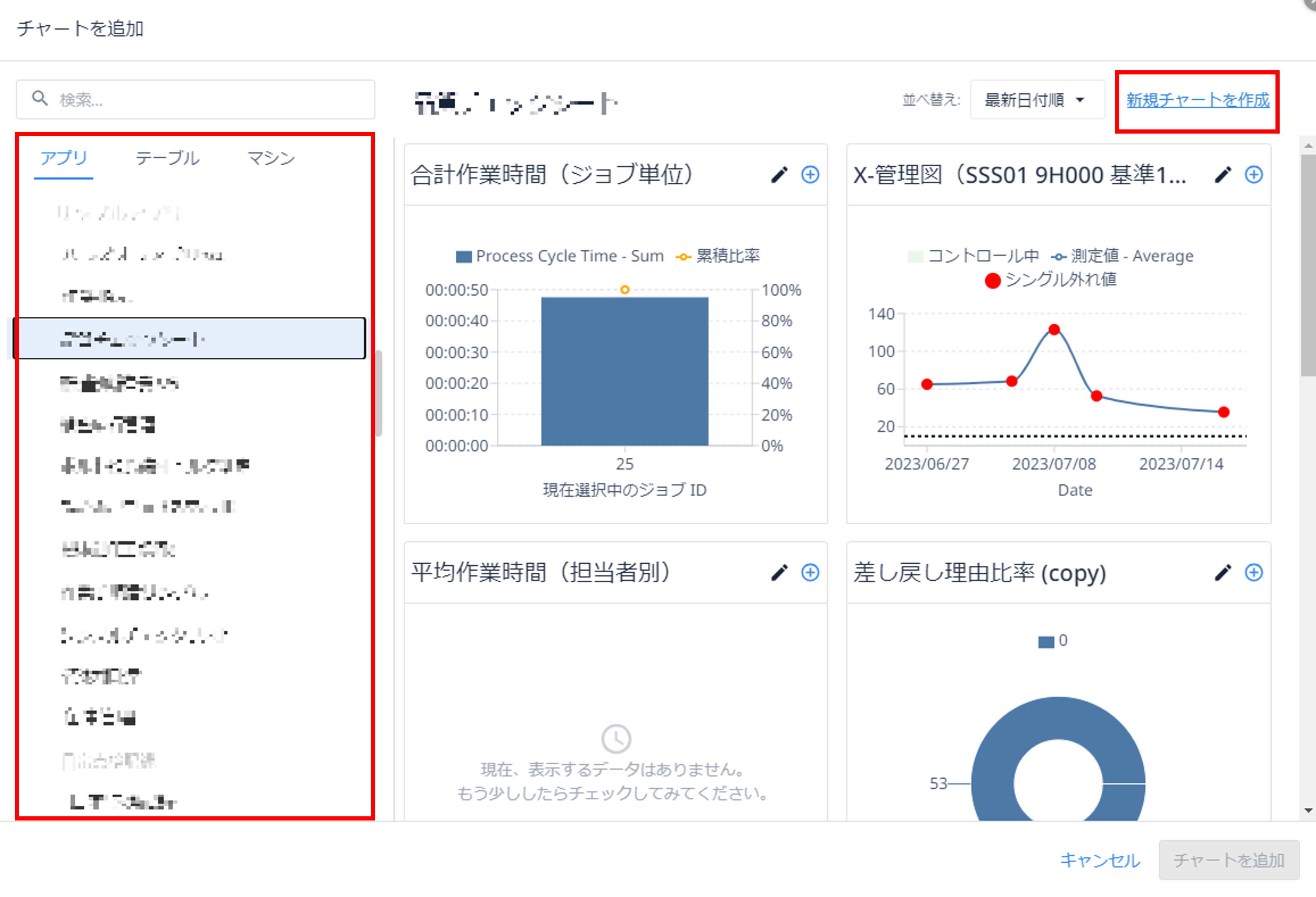Image resolution: width=1316 pixels, height=897 pixels.
Task: Select the highlighted app in the app list
Action: coord(190,338)
